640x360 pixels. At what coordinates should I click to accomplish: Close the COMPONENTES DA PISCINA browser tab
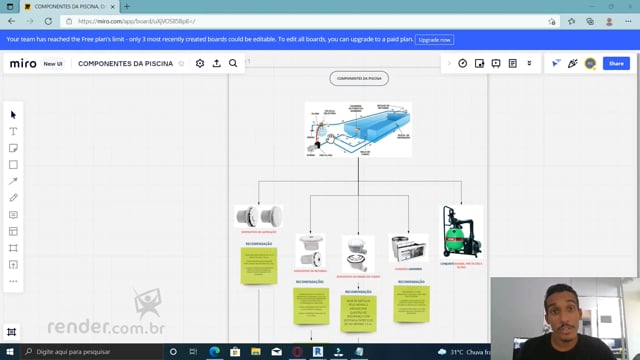pyautogui.click(x=113, y=7)
